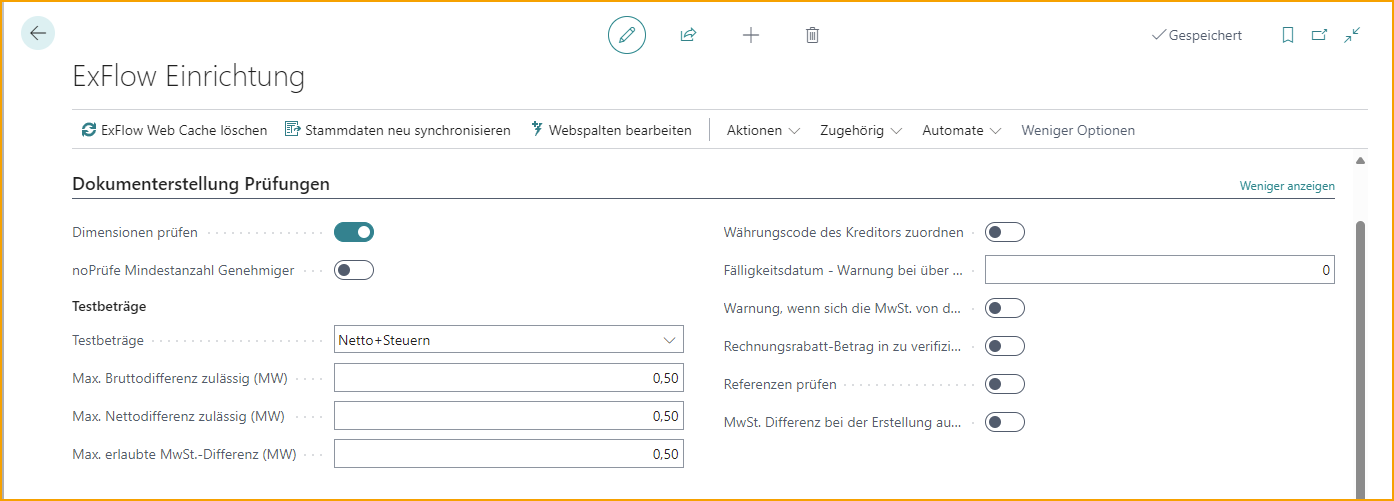Viewport: 1394px width, 501px height.
Task: Open the share icon
Action: tap(688, 35)
